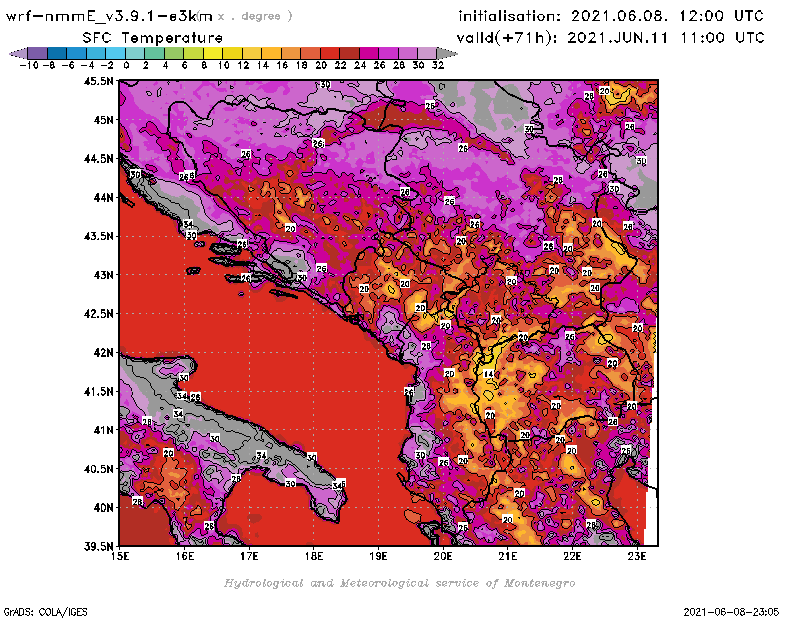The width and height of the screenshot is (800, 618).
Task: Click the purple -10 to -8 legend swatch
Action: coord(38,53)
